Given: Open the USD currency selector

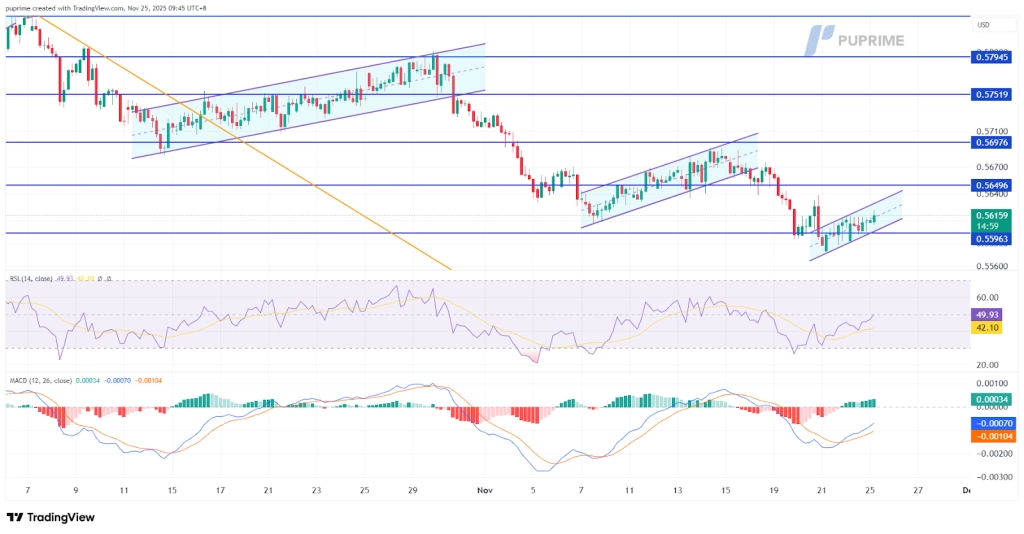Looking at the screenshot, I should point(983,25).
